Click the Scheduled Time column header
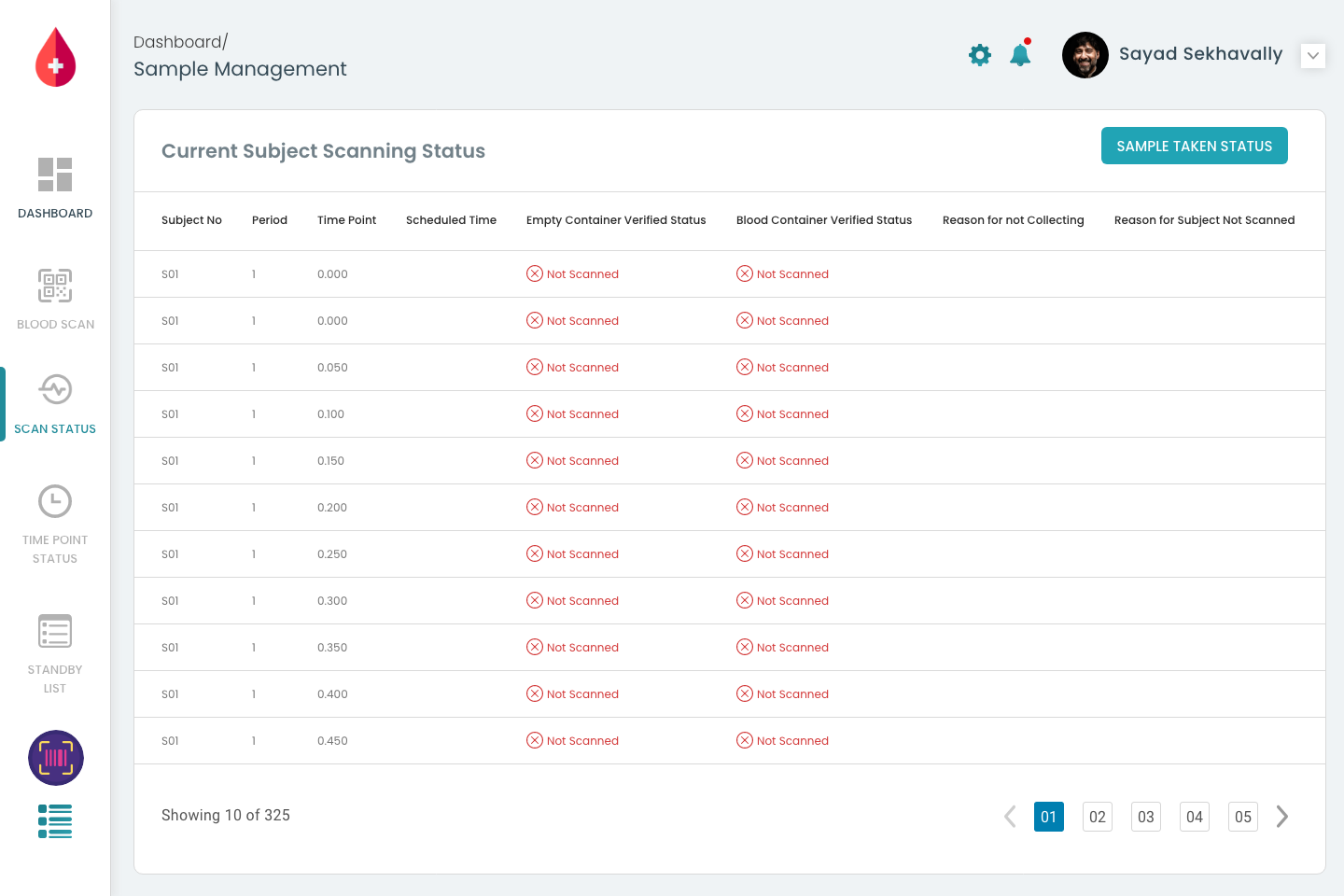1344x896 pixels. [451, 220]
